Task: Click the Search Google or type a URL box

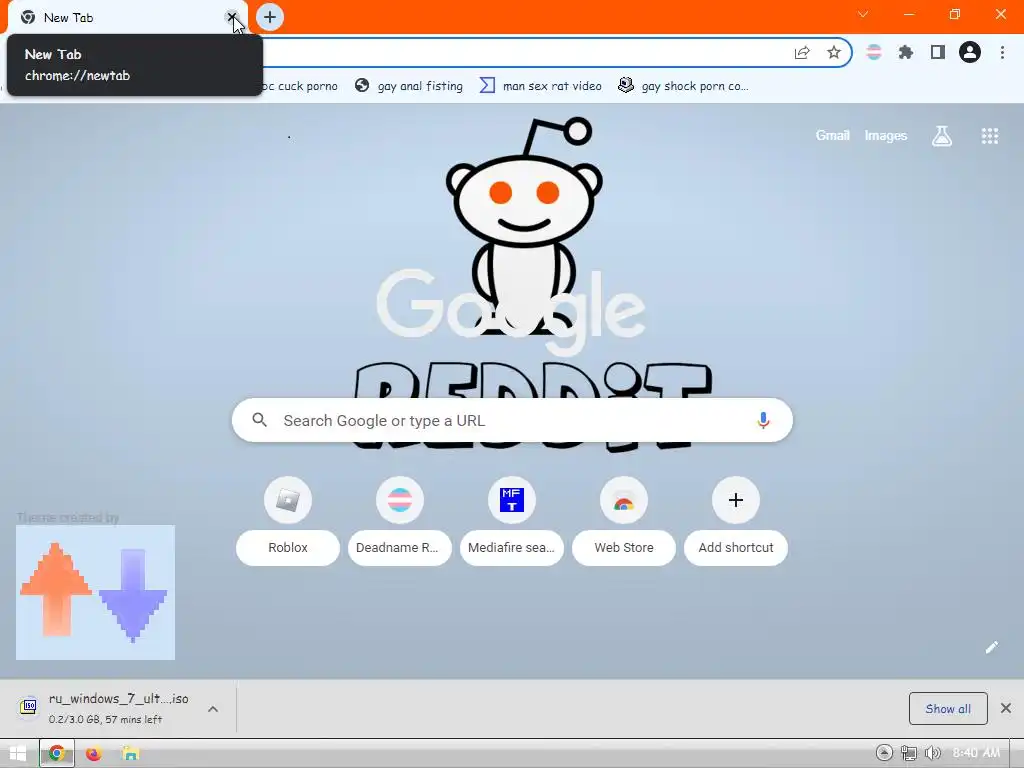Action: click(512, 420)
